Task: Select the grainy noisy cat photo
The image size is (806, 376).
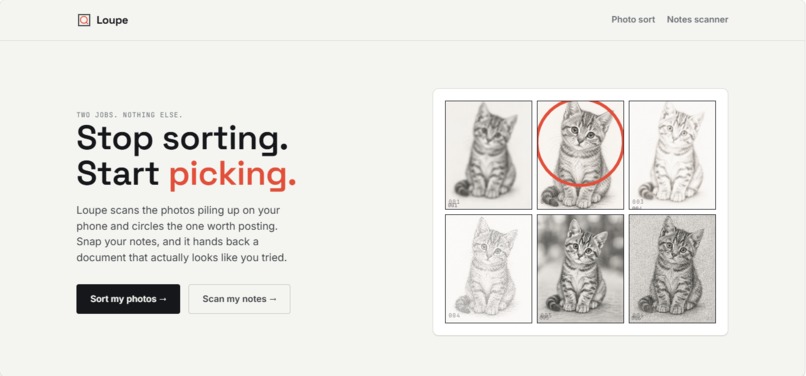Action: click(x=672, y=268)
